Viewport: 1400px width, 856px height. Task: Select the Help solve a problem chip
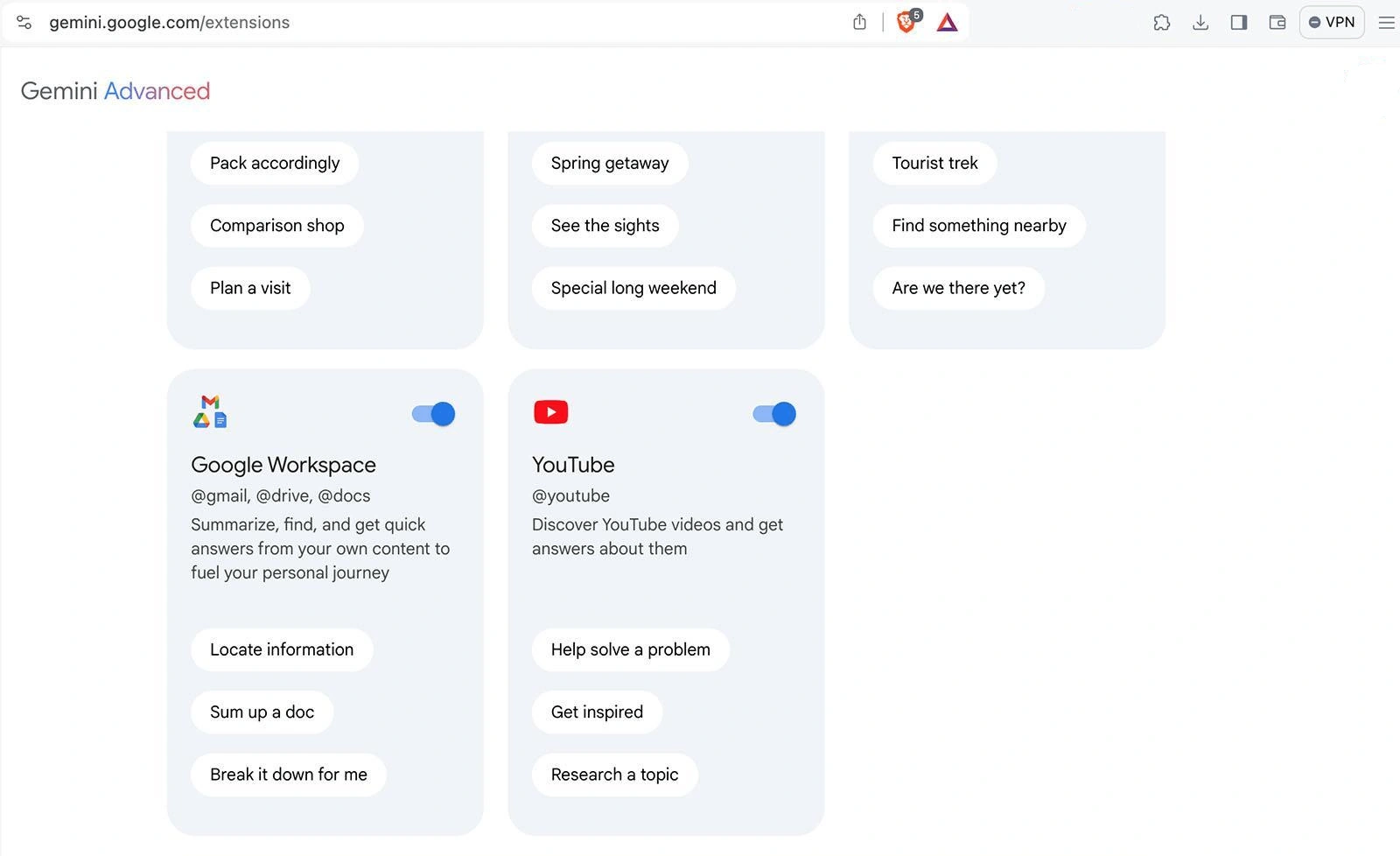pos(630,649)
